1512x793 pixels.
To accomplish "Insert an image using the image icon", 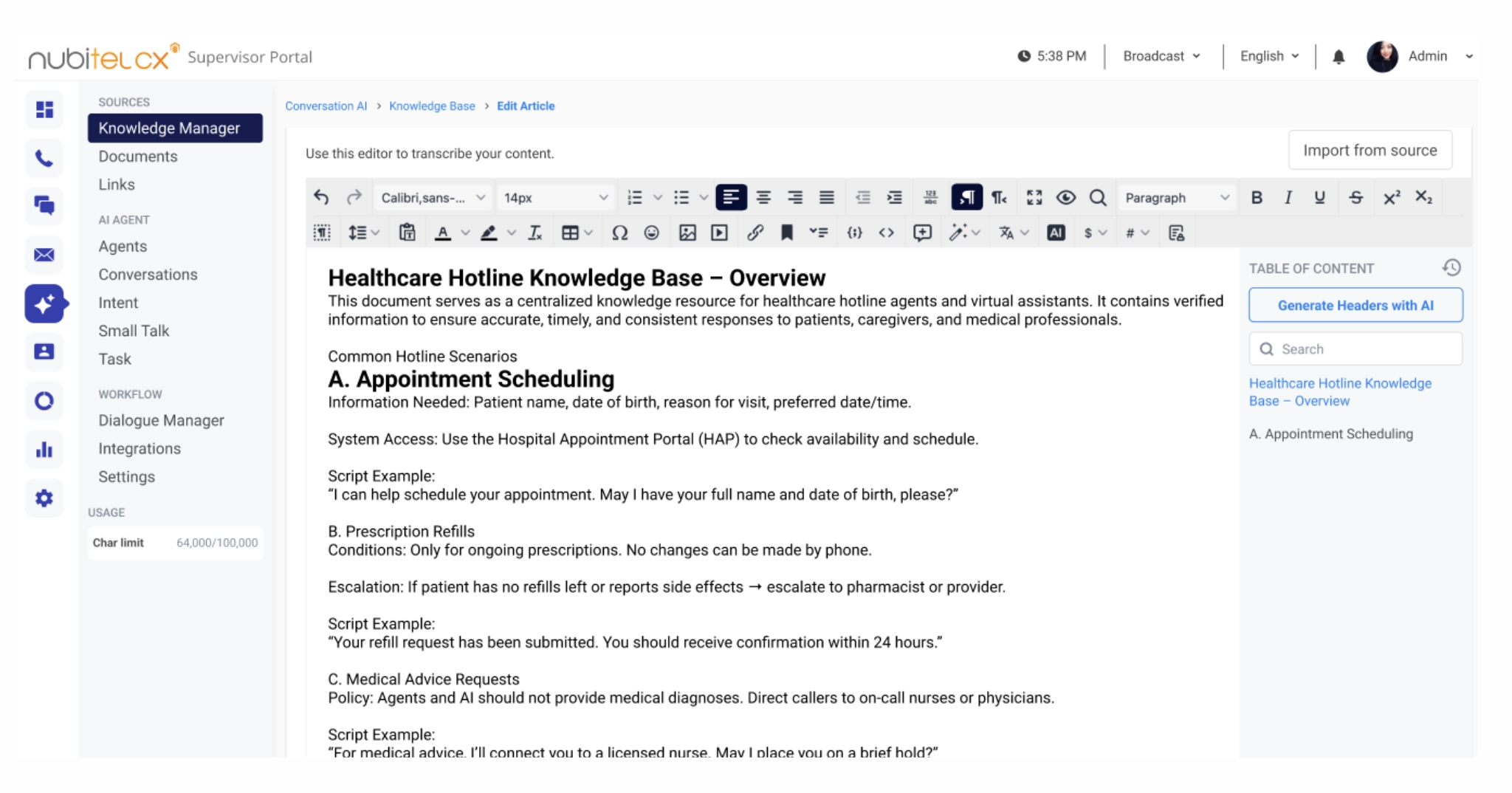I will click(687, 233).
